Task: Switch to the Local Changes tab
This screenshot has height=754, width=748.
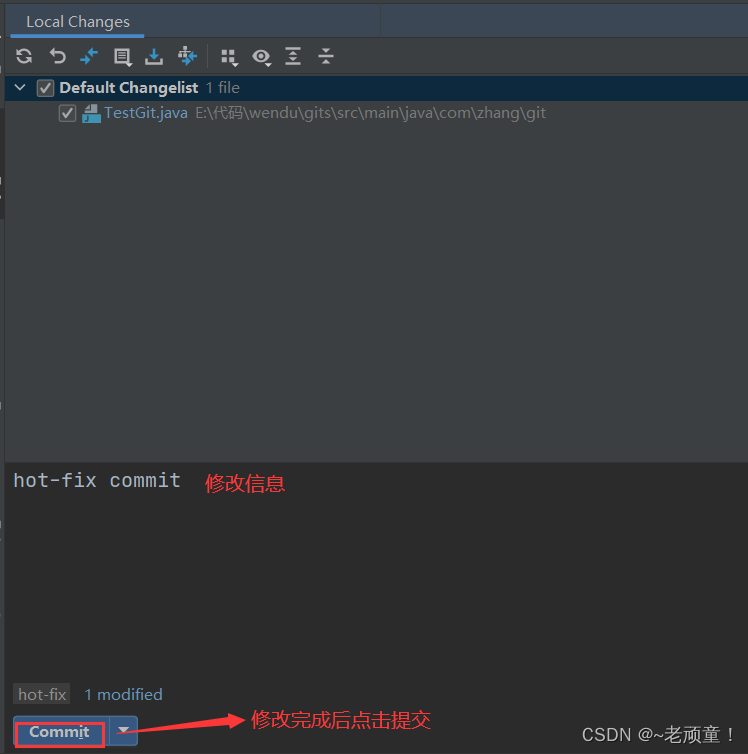Action: [x=78, y=22]
